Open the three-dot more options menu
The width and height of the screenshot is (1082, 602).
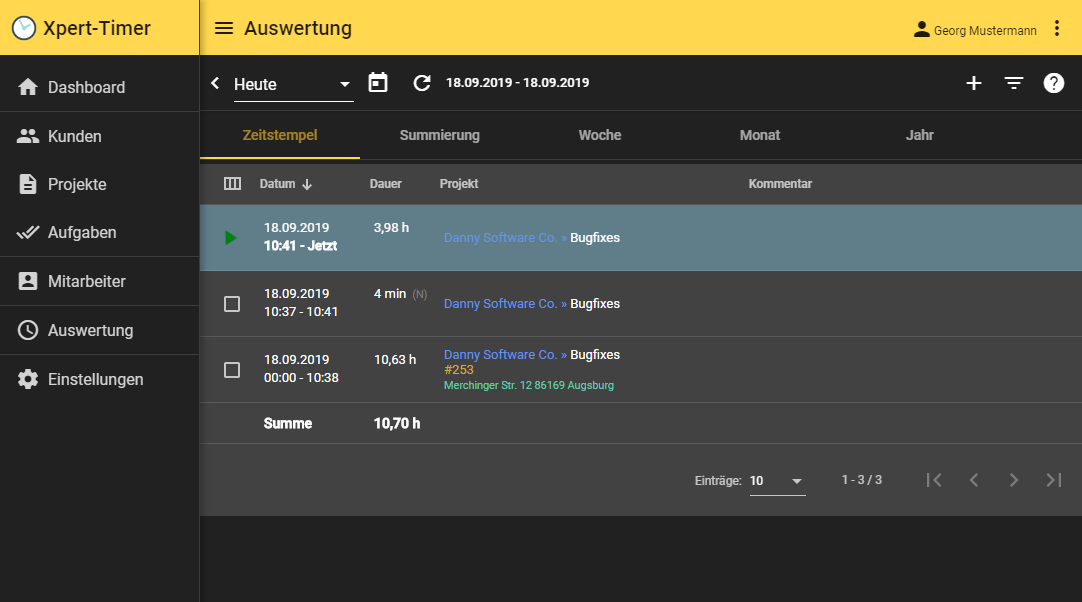pyautogui.click(x=1057, y=29)
